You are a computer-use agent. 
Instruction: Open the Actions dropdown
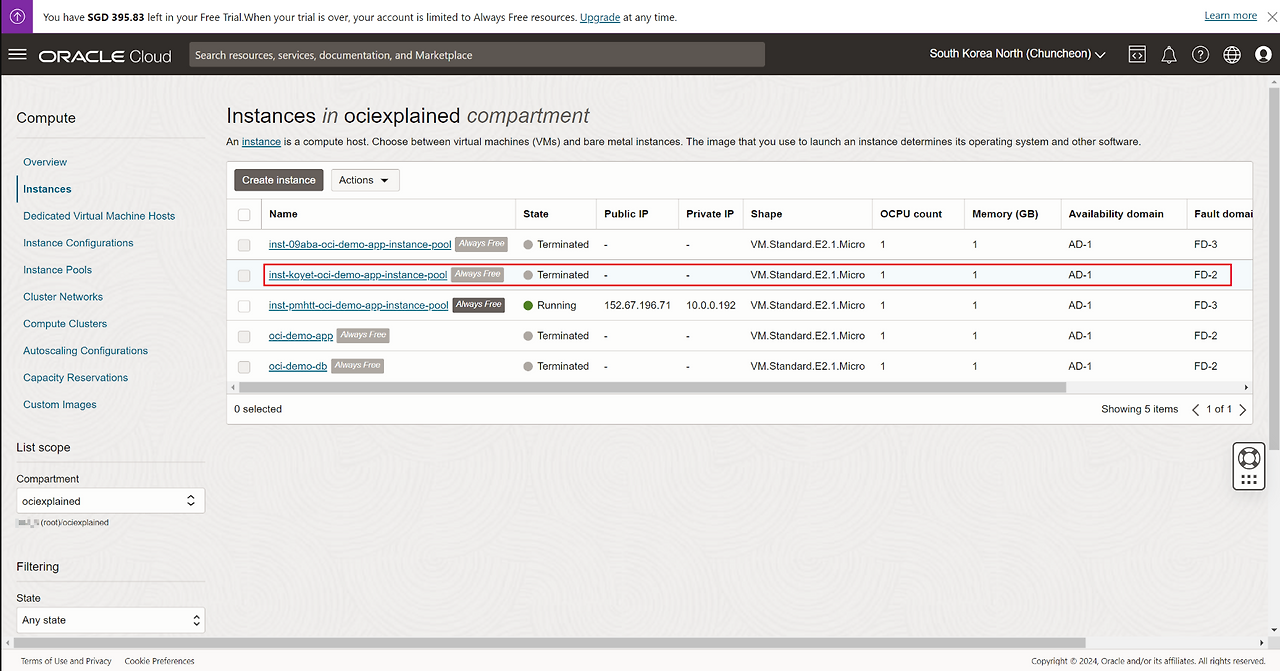(x=365, y=180)
